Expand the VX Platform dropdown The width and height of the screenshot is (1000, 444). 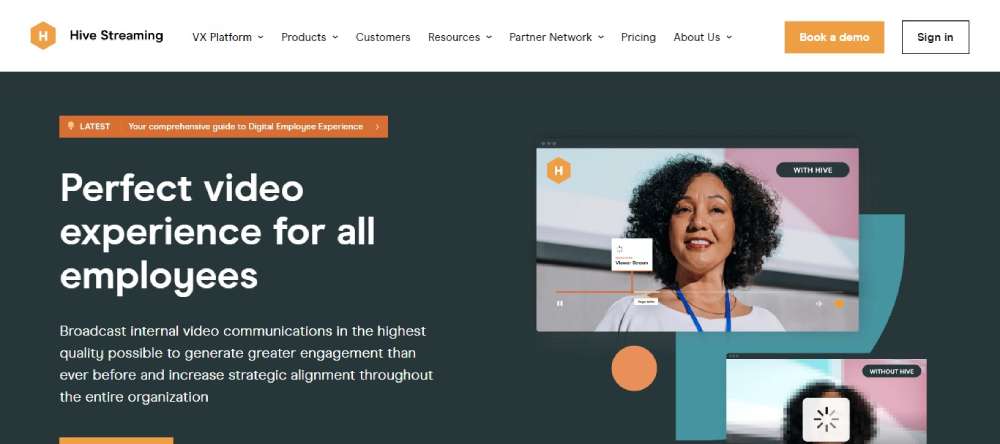[x=228, y=37]
